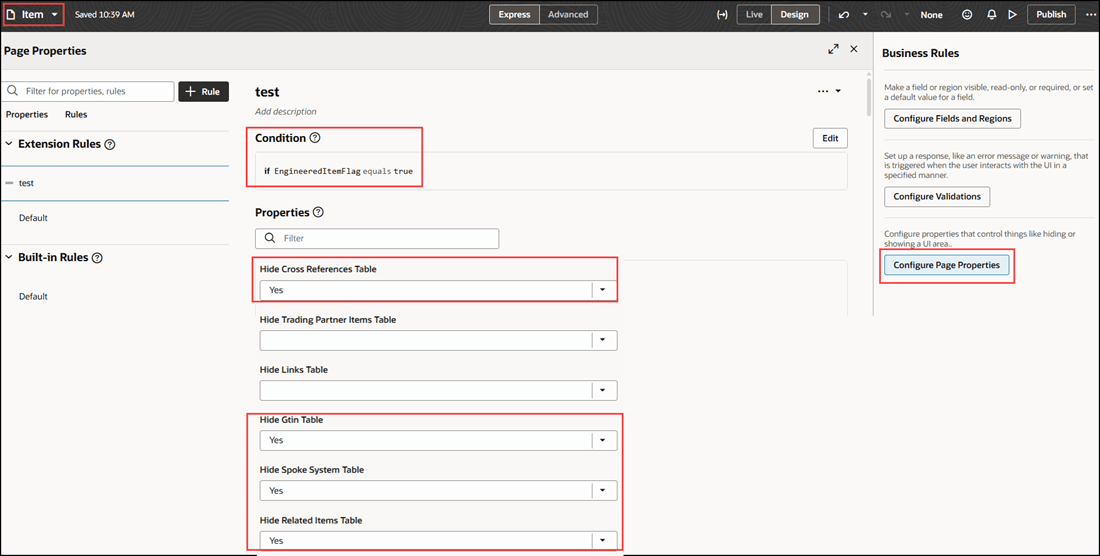The height and width of the screenshot is (556, 1100).
Task: Click Configure Validations button
Action: point(937,196)
